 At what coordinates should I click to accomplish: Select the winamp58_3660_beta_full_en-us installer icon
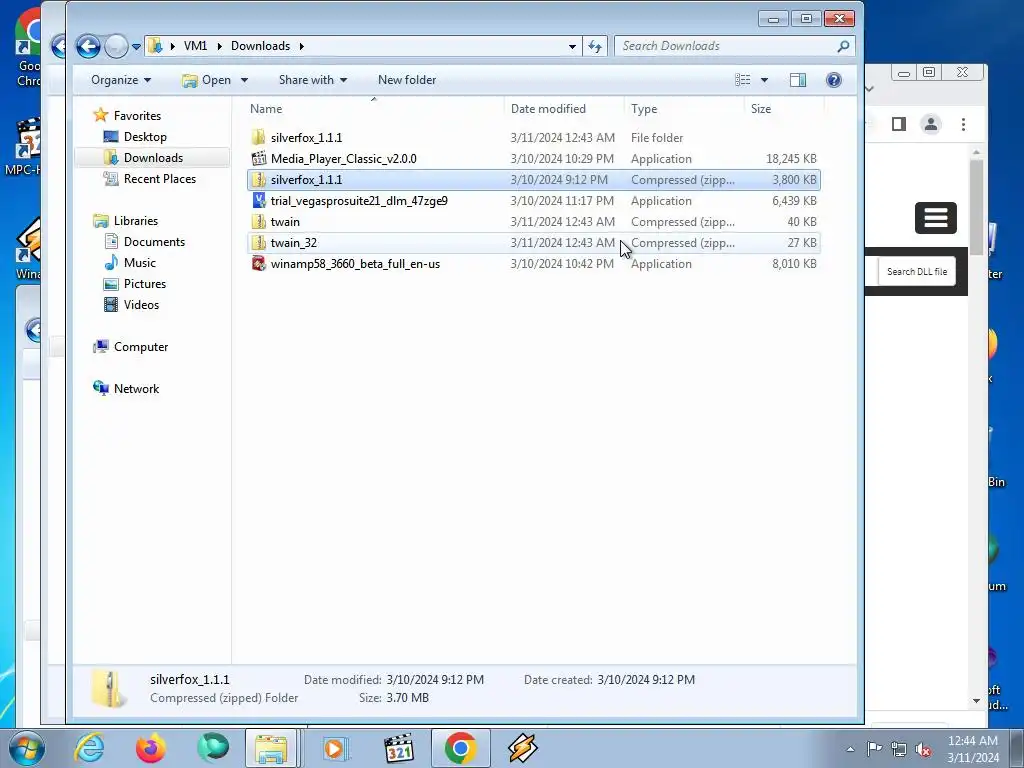point(259,263)
